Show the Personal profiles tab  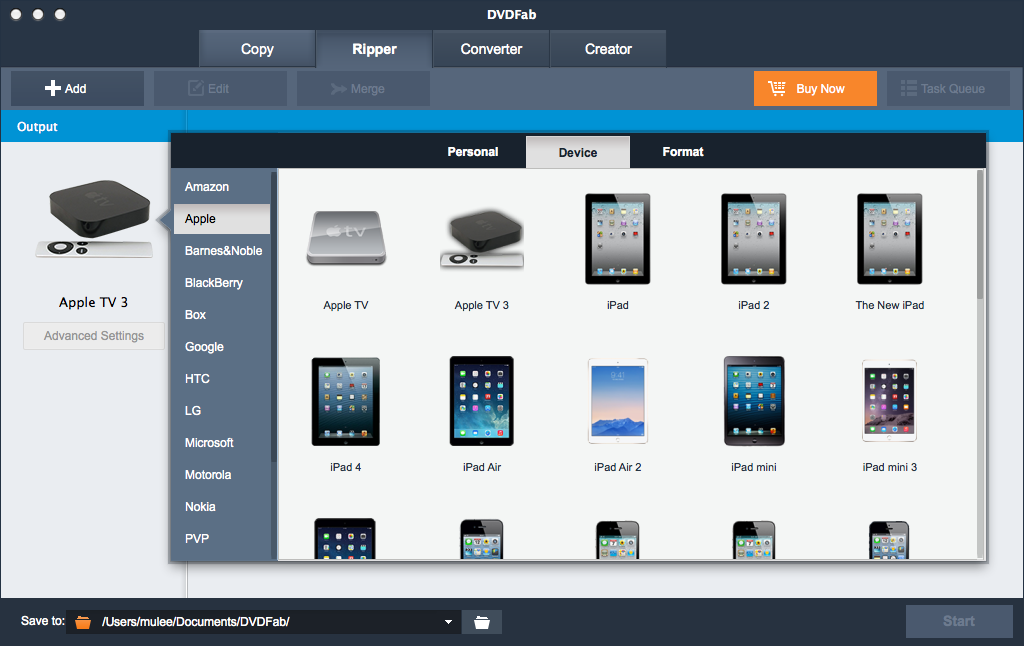473,152
